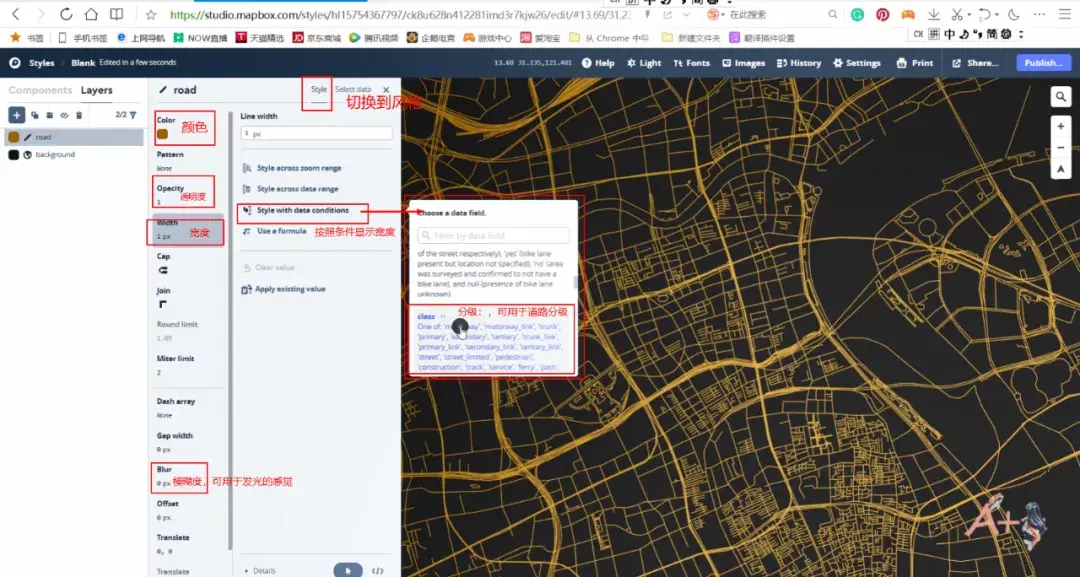
Task: Open the style History
Action: [x=799, y=63]
